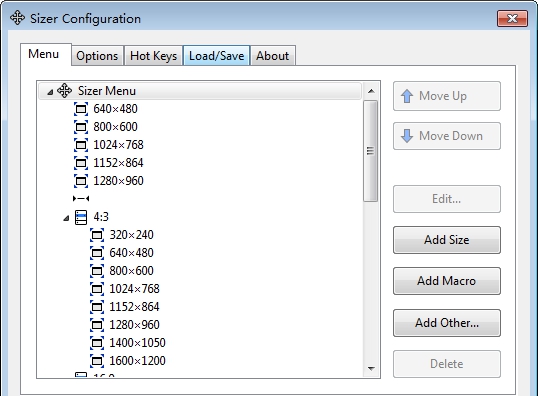Select 640×480 text under 4:3

(131, 253)
